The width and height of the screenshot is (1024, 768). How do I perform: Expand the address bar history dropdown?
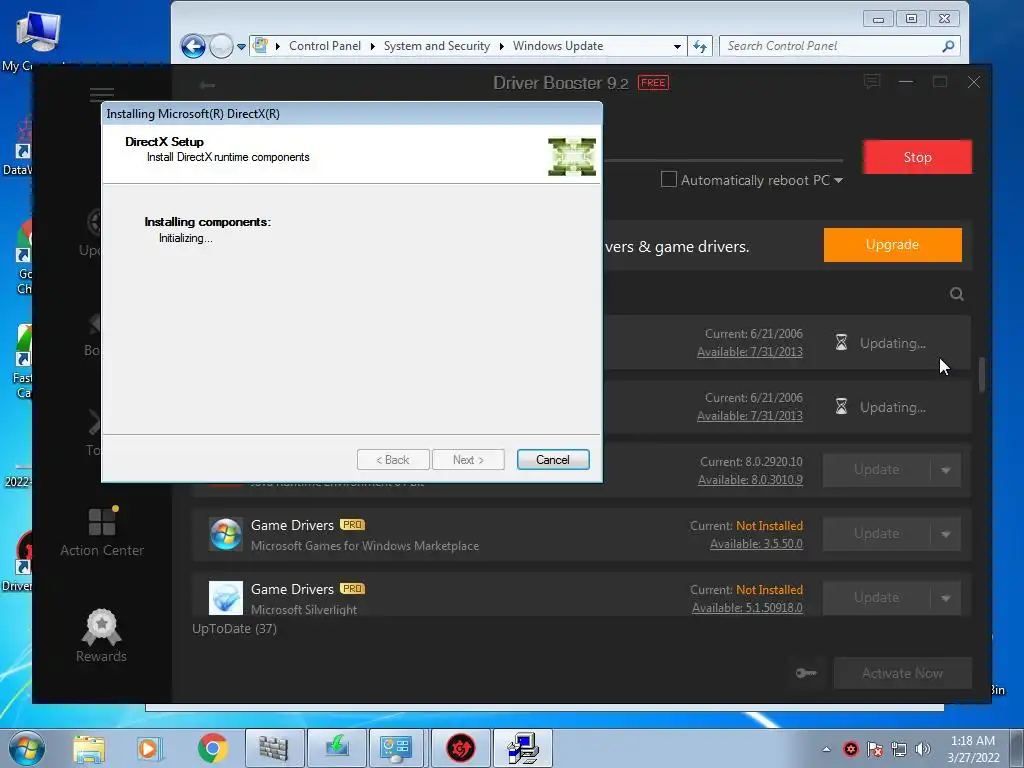click(x=677, y=46)
